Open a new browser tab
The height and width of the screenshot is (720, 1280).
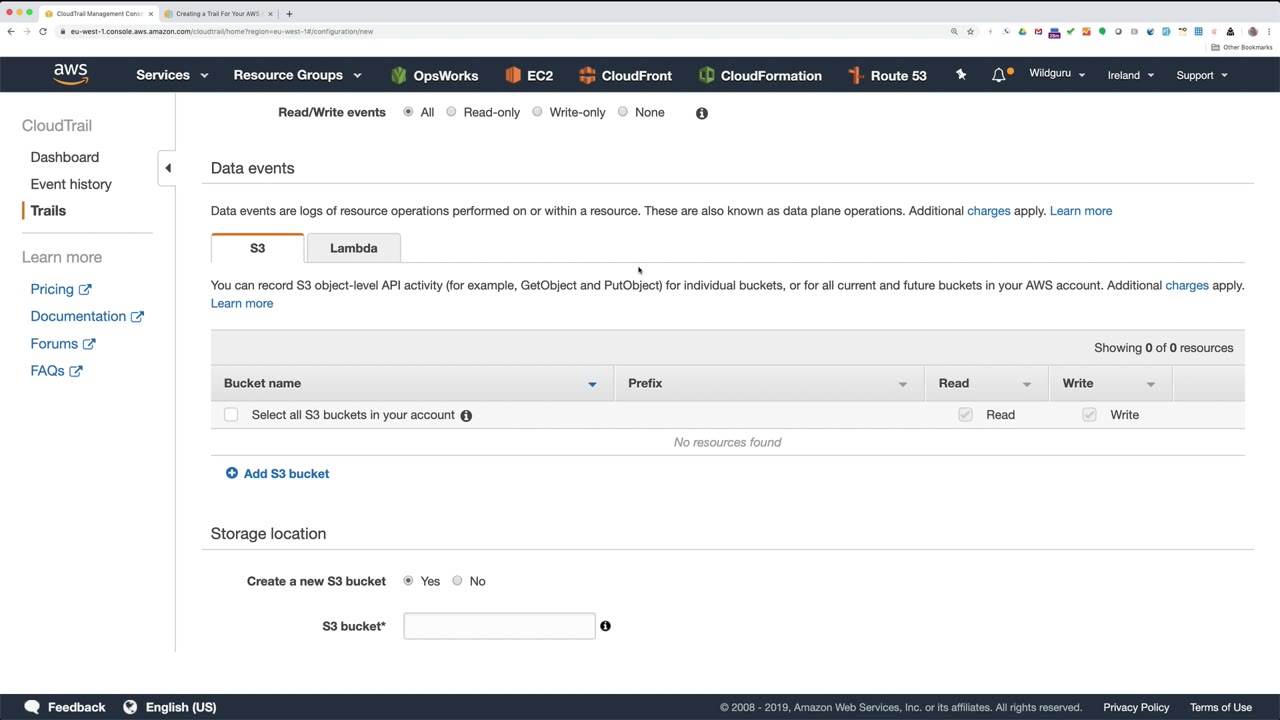point(289,14)
